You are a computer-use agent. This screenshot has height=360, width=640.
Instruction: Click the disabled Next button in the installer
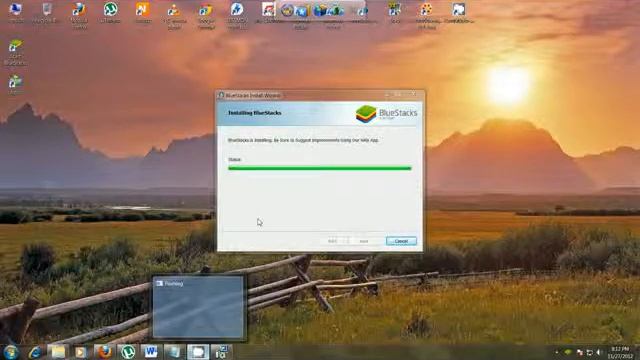364,241
